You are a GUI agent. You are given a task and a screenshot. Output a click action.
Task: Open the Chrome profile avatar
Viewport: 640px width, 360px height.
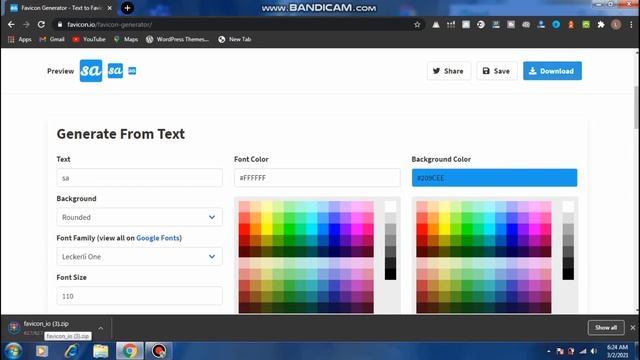pos(616,24)
